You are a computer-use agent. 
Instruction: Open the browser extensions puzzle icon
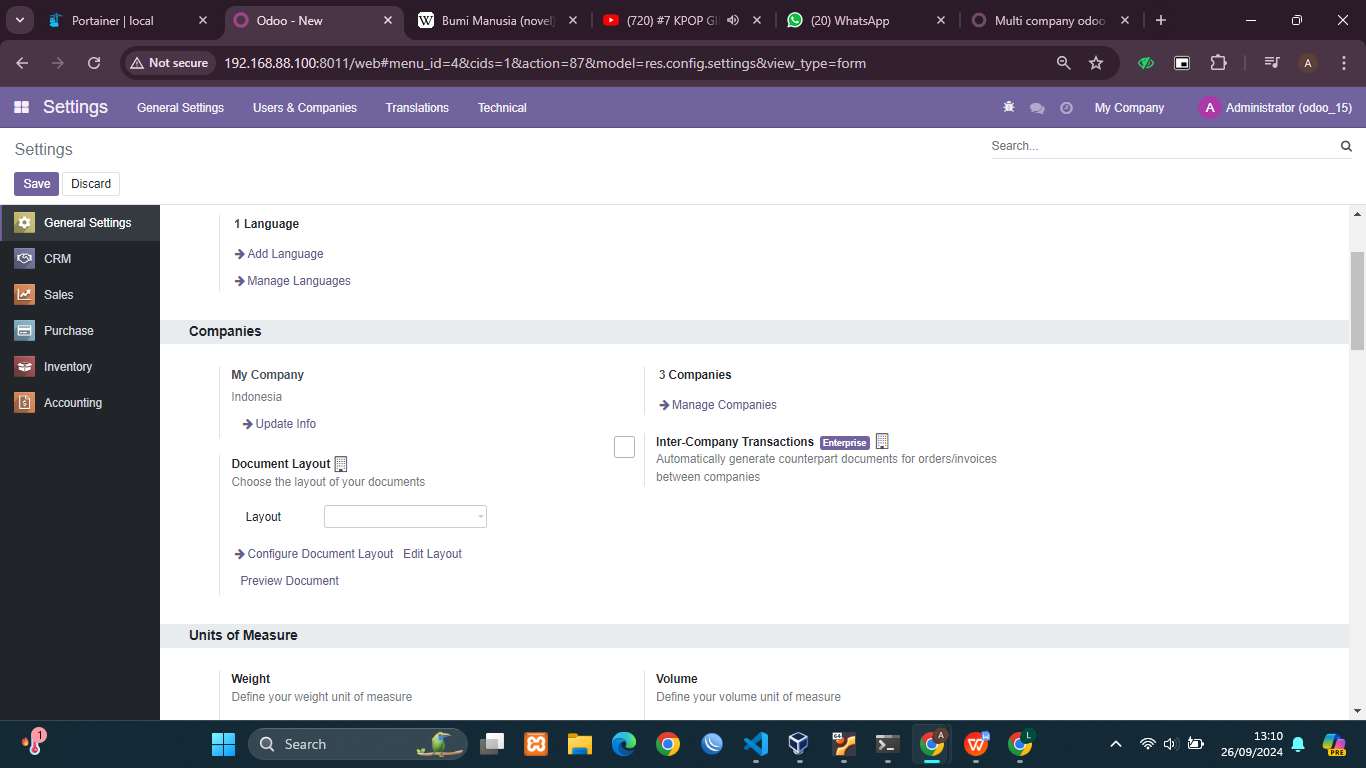point(1218,63)
